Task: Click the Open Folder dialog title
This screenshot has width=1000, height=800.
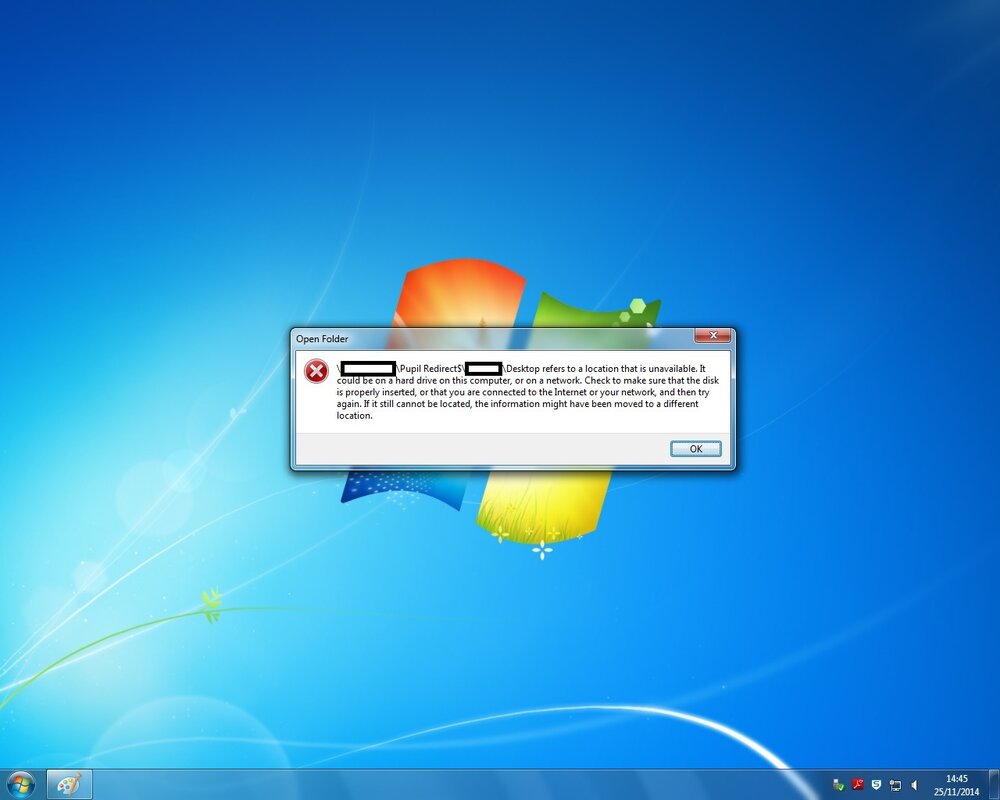Action: [322, 339]
